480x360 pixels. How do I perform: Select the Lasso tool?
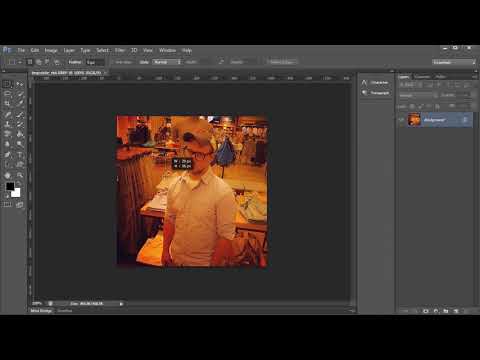[x=7, y=94]
